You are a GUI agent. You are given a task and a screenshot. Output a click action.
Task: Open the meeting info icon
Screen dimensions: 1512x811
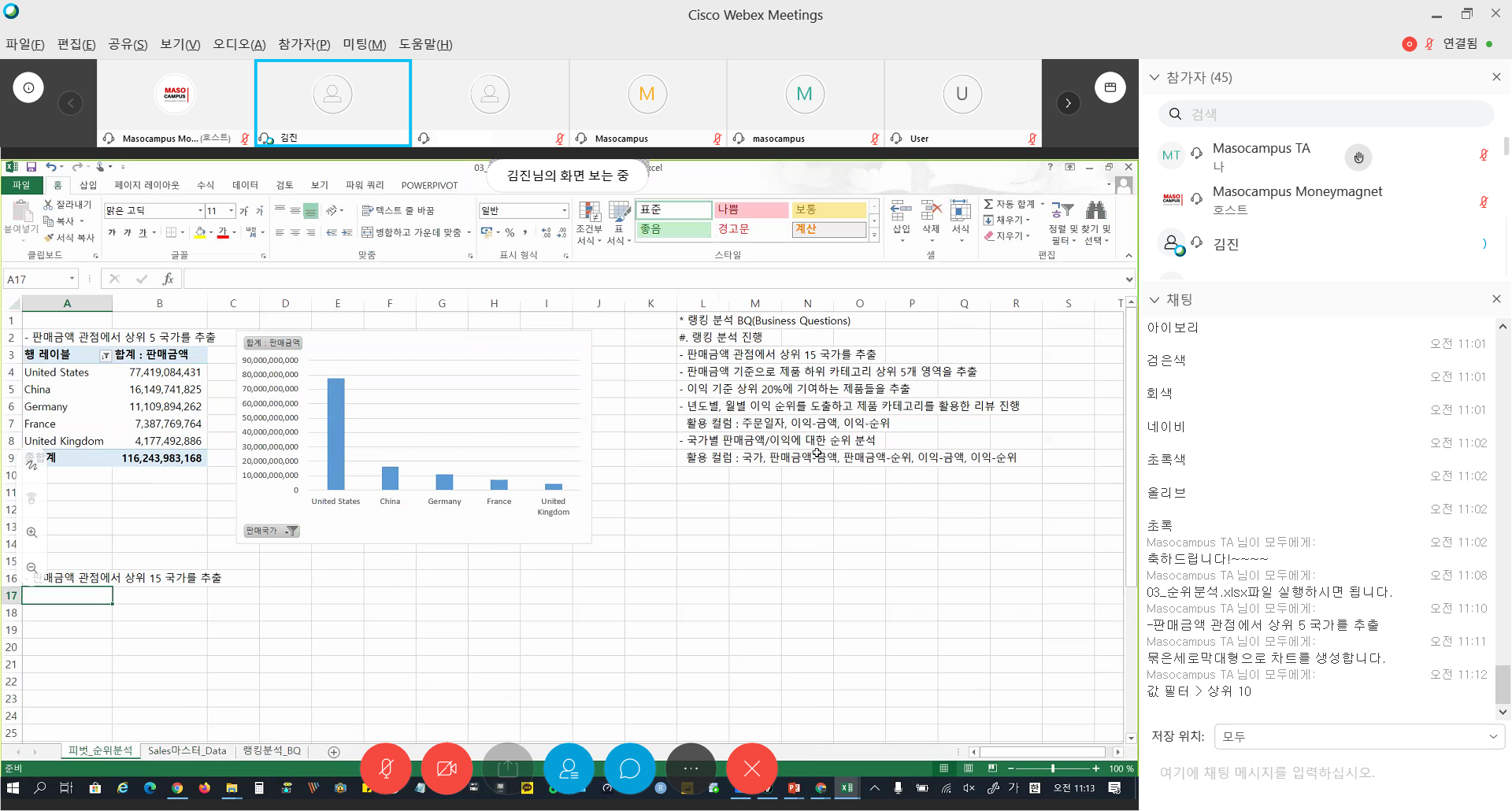coord(28,87)
